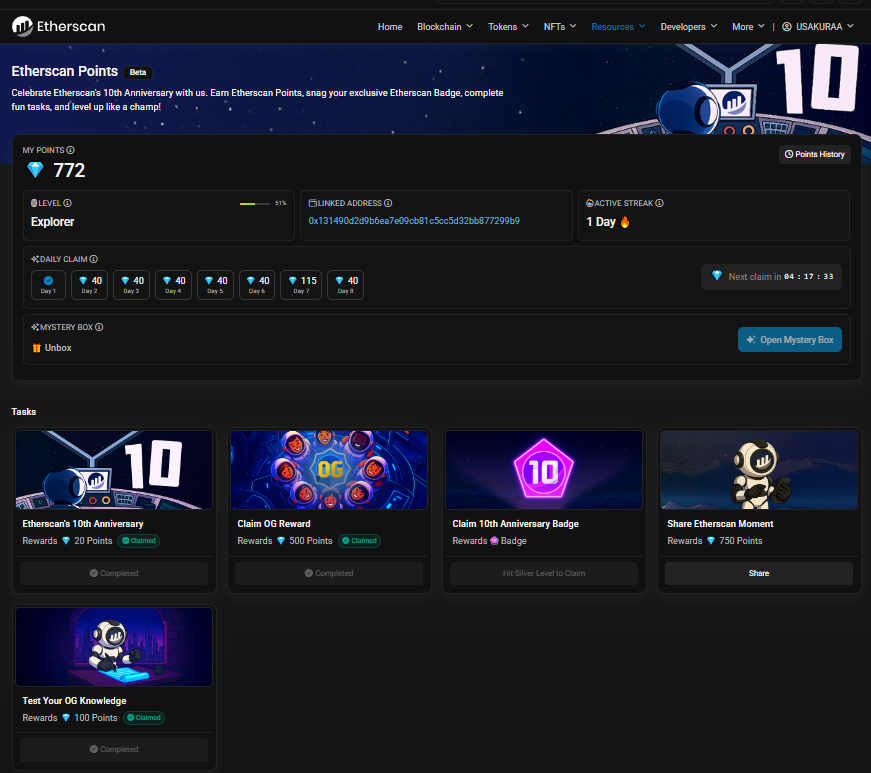Click the badge icon in 10th Anniversary Badge rewards

click(494, 541)
